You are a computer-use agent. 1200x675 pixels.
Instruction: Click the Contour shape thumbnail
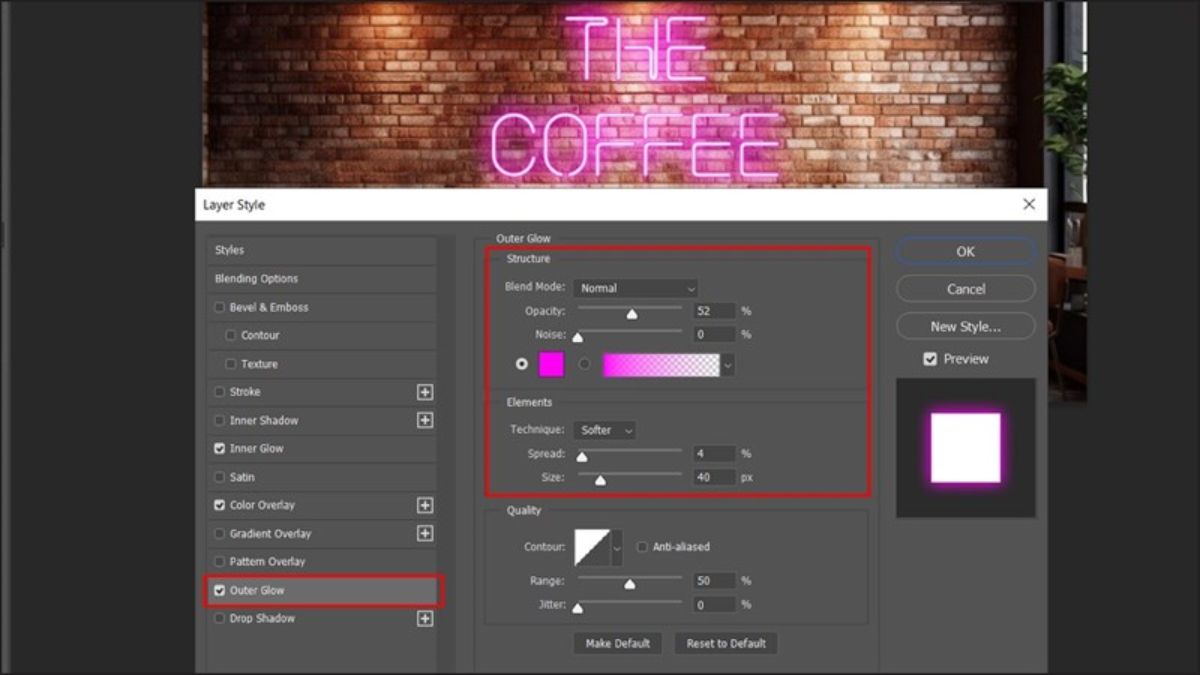(x=592, y=548)
